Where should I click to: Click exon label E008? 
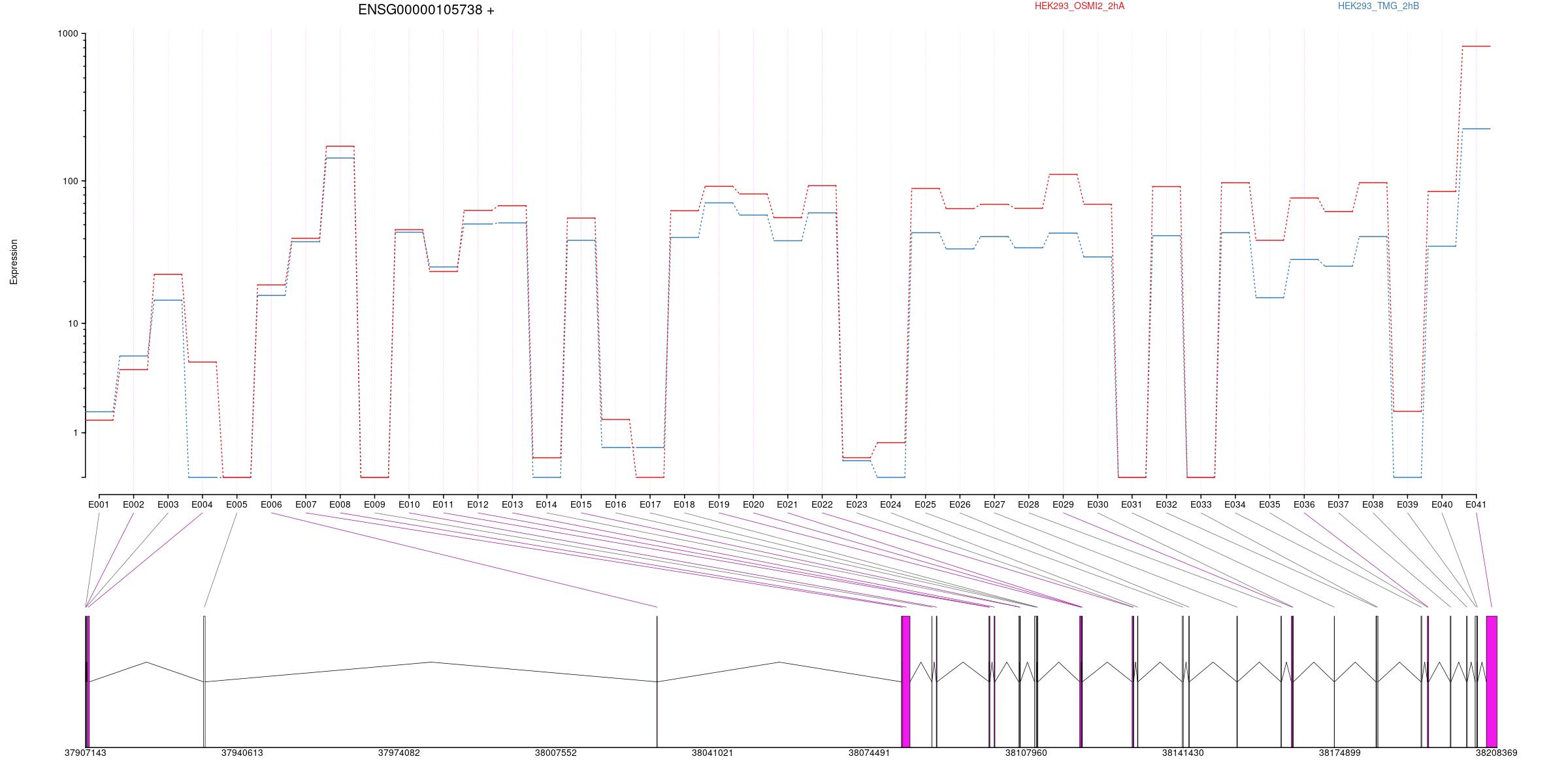click(x=340, y=504)
